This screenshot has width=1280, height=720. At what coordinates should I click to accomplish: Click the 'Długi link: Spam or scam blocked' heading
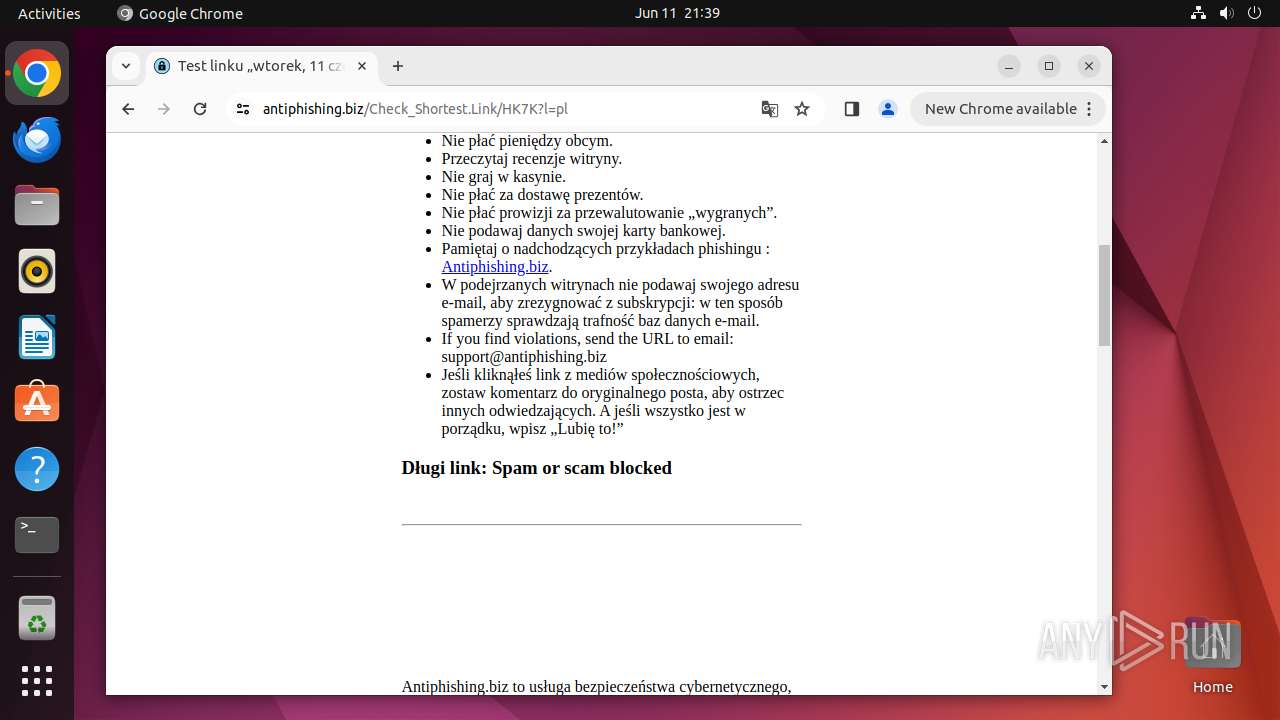[x=537, y=468]
